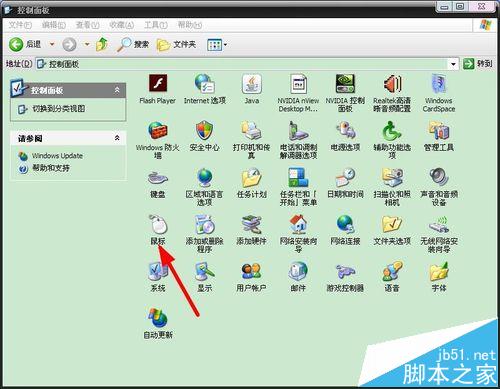The image size is (500, 389).
Task: Toggle the 文件夹 folders pane button
Action: (x=176, y=44)
